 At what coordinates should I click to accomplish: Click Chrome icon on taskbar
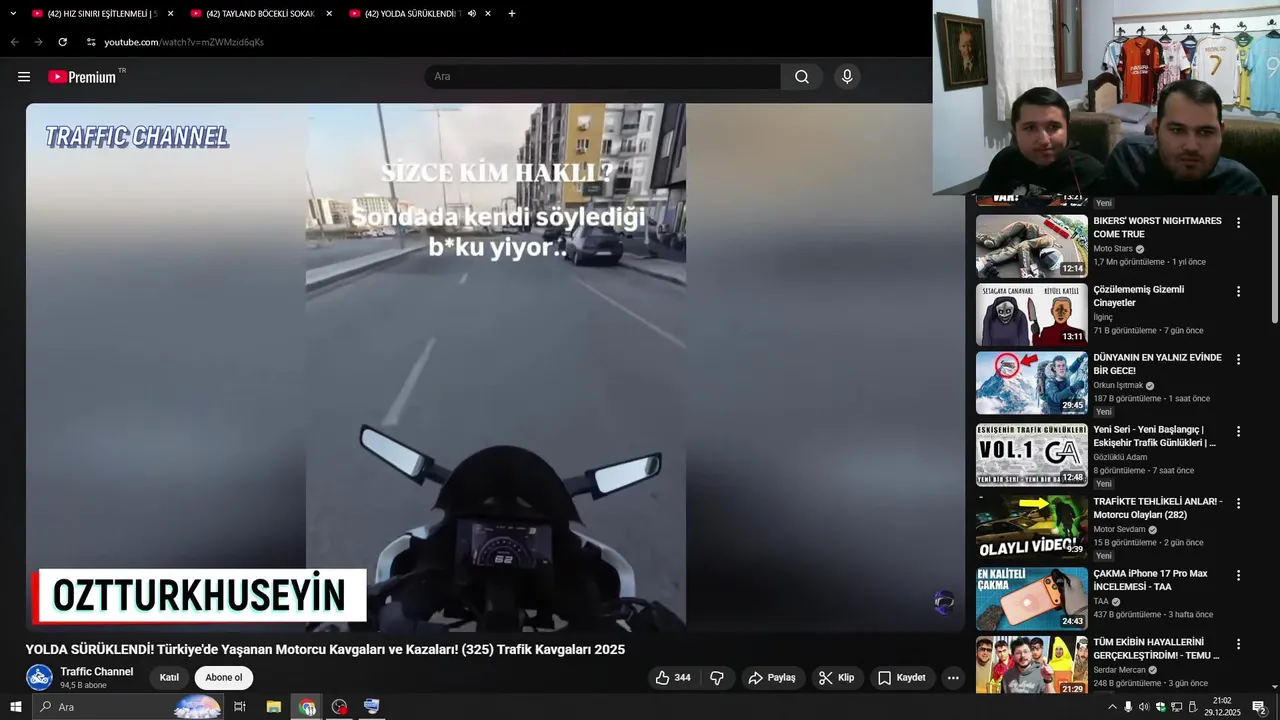pyautogui.click(x=307, y=707)
